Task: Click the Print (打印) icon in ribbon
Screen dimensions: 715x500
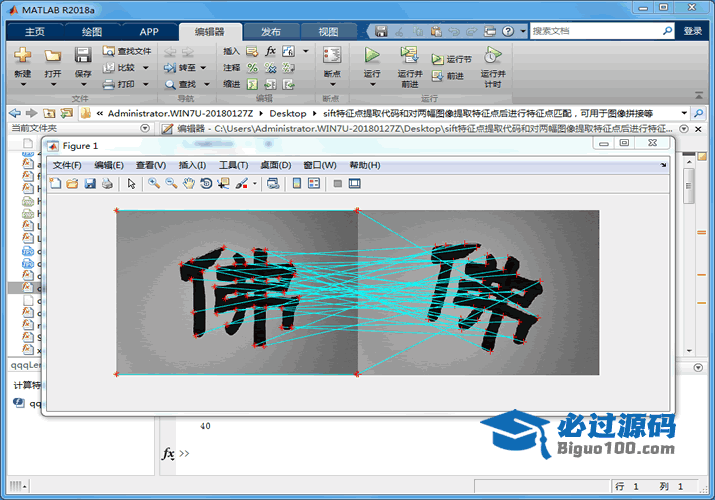Action: (x=109, y=84)
